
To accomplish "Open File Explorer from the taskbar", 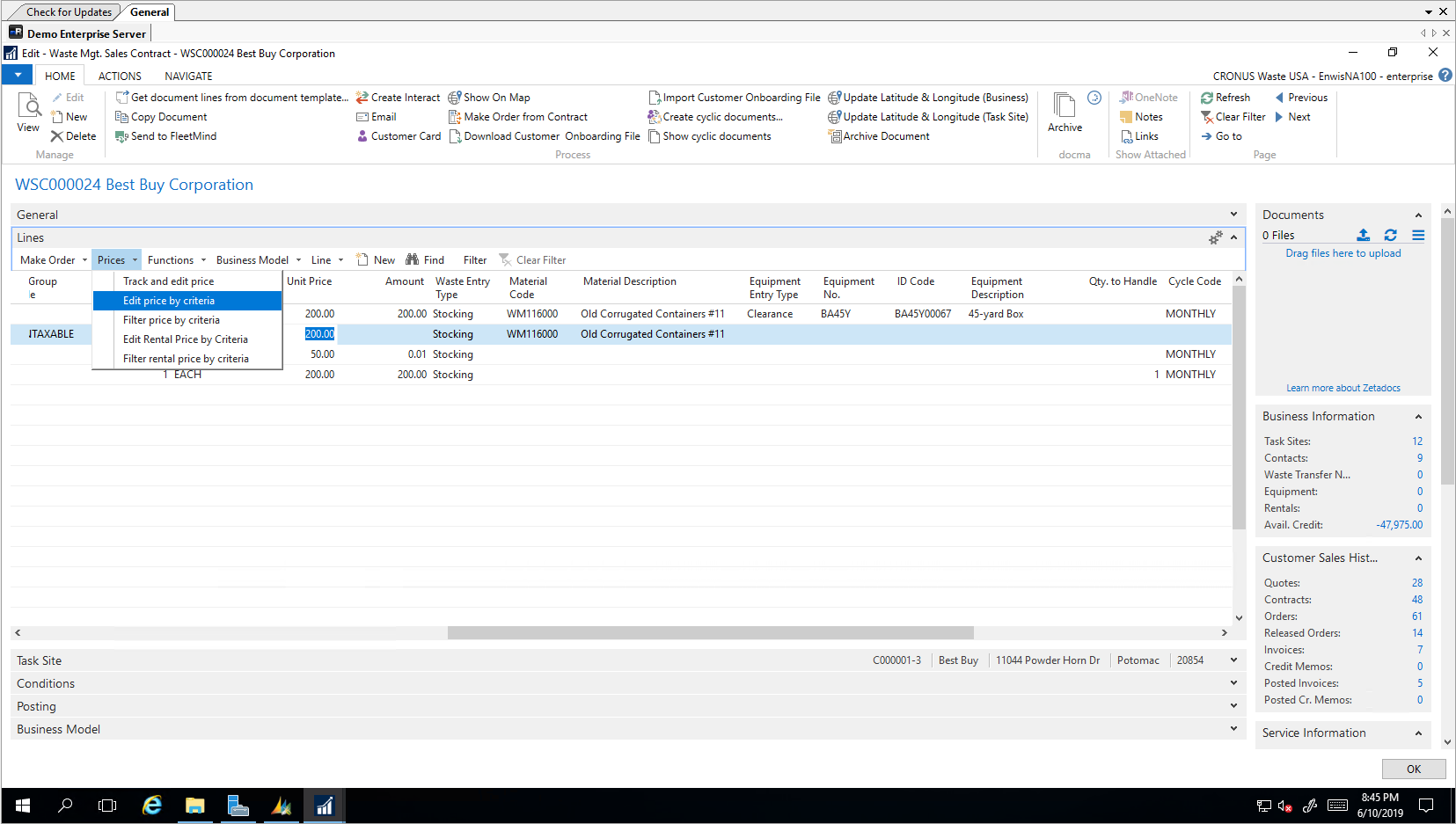I will pos(194,805).
